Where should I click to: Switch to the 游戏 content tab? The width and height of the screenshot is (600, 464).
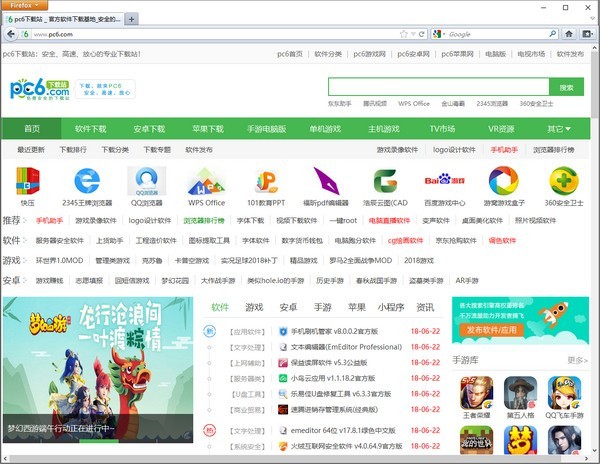tap(254, 307)
